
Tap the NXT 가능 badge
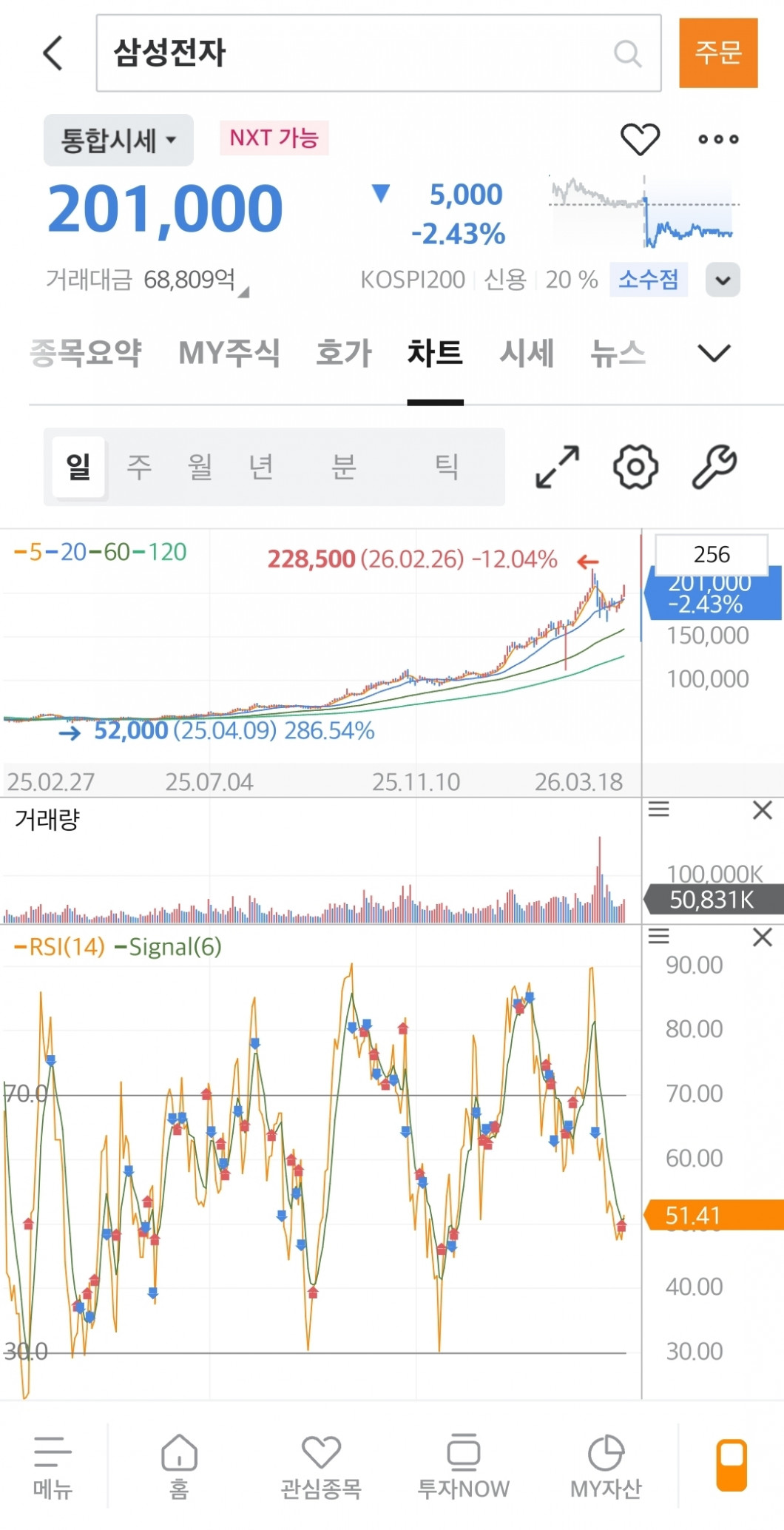pyautogui.click(x=274, y=138)
